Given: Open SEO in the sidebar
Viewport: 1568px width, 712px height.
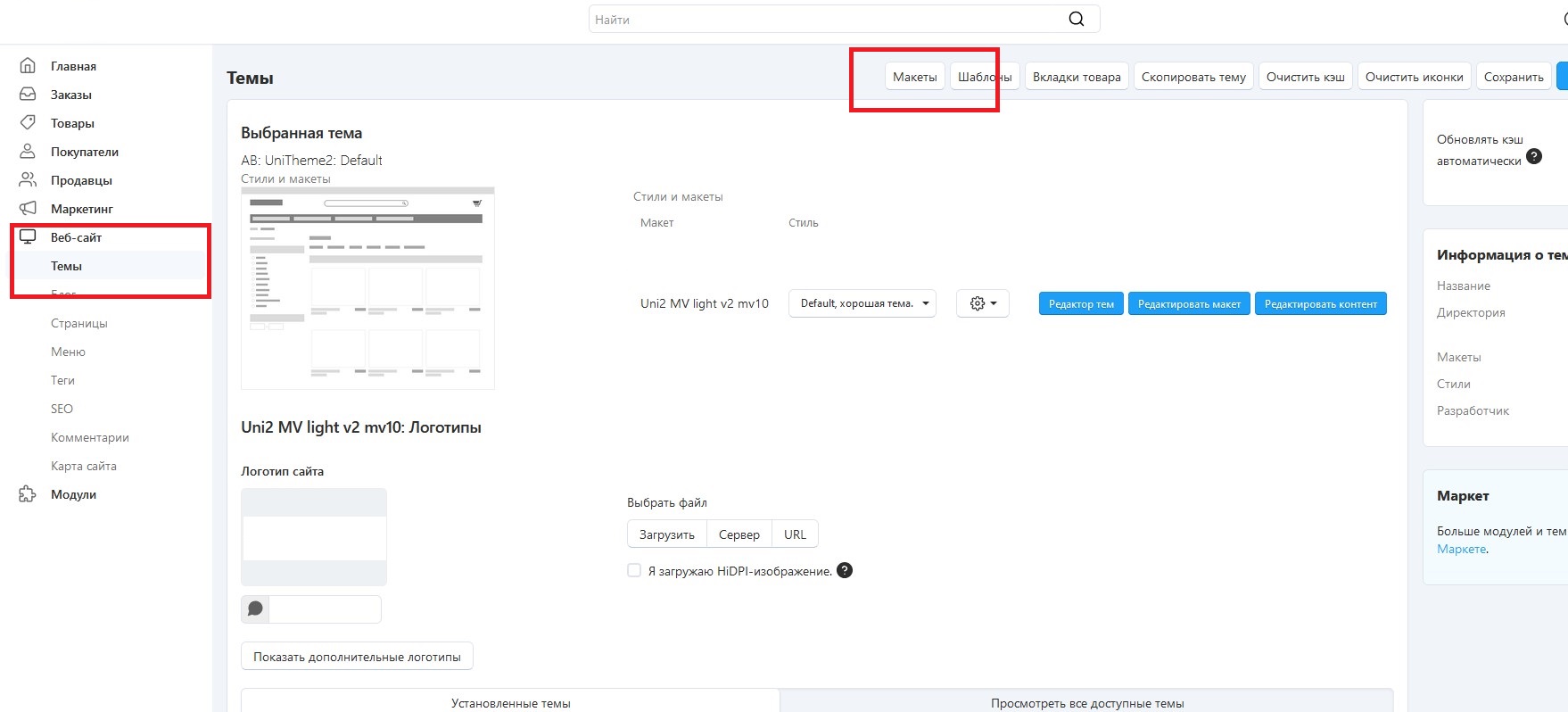Looking at the screenshot, I should tap(62, 409).
